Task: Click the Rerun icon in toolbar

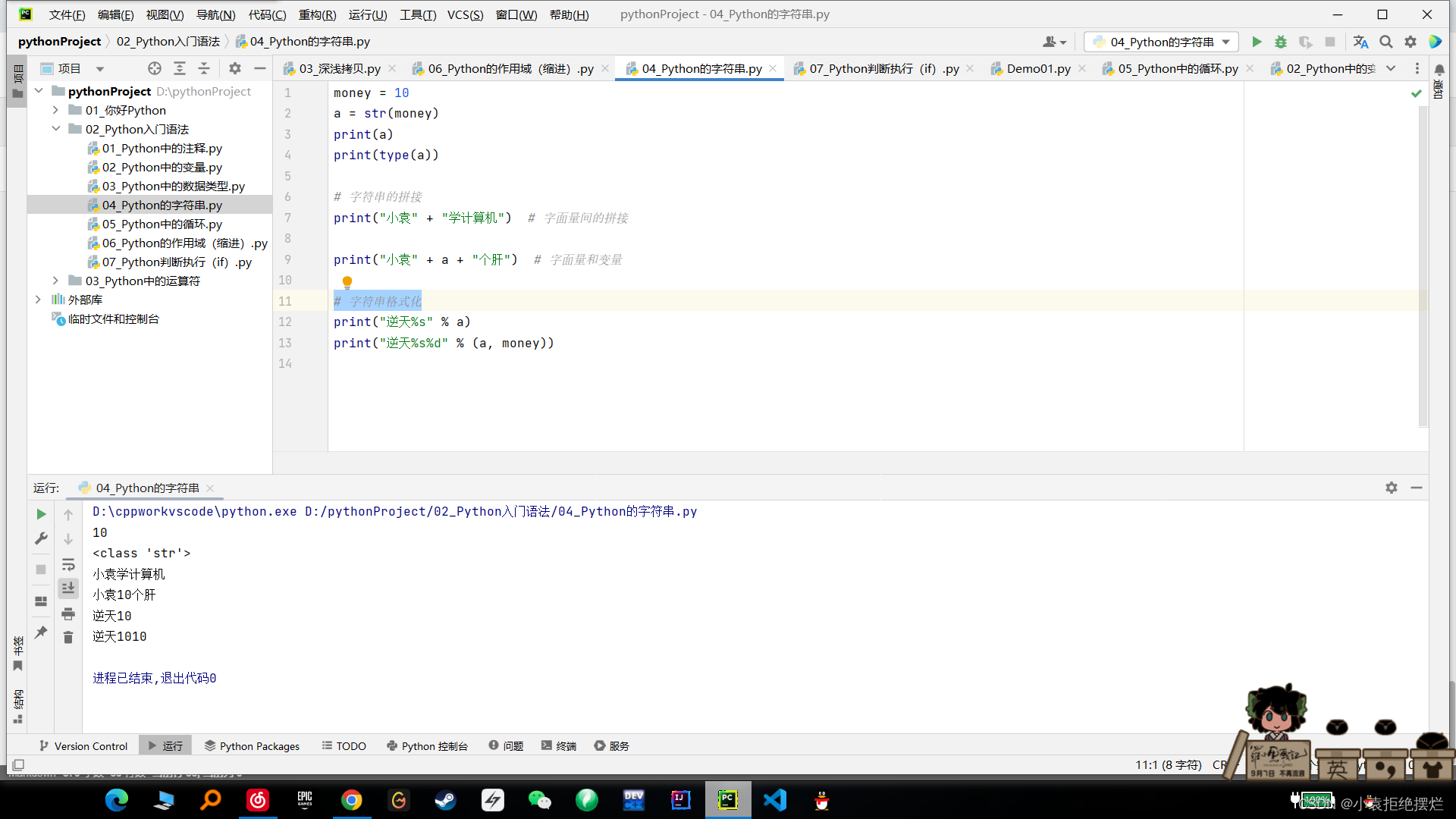Action: [41, 513]
